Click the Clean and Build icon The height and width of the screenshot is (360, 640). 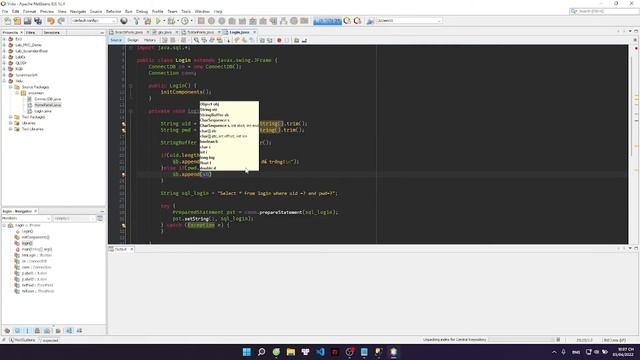click(147, 21)
